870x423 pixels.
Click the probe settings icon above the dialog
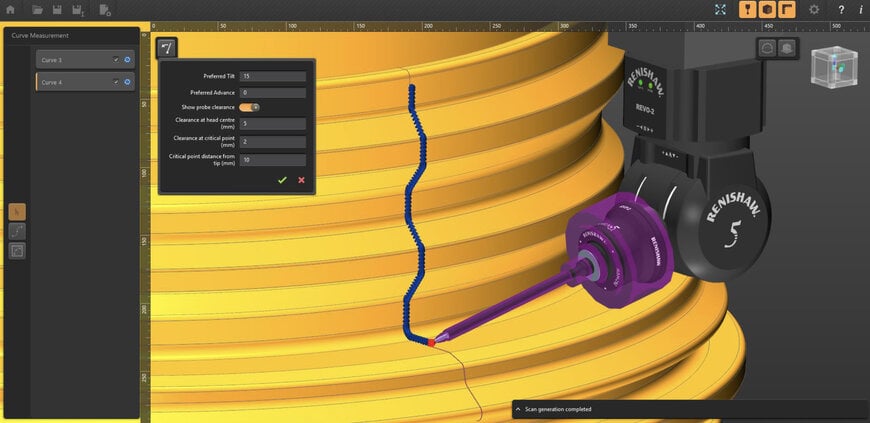point(166,48)
